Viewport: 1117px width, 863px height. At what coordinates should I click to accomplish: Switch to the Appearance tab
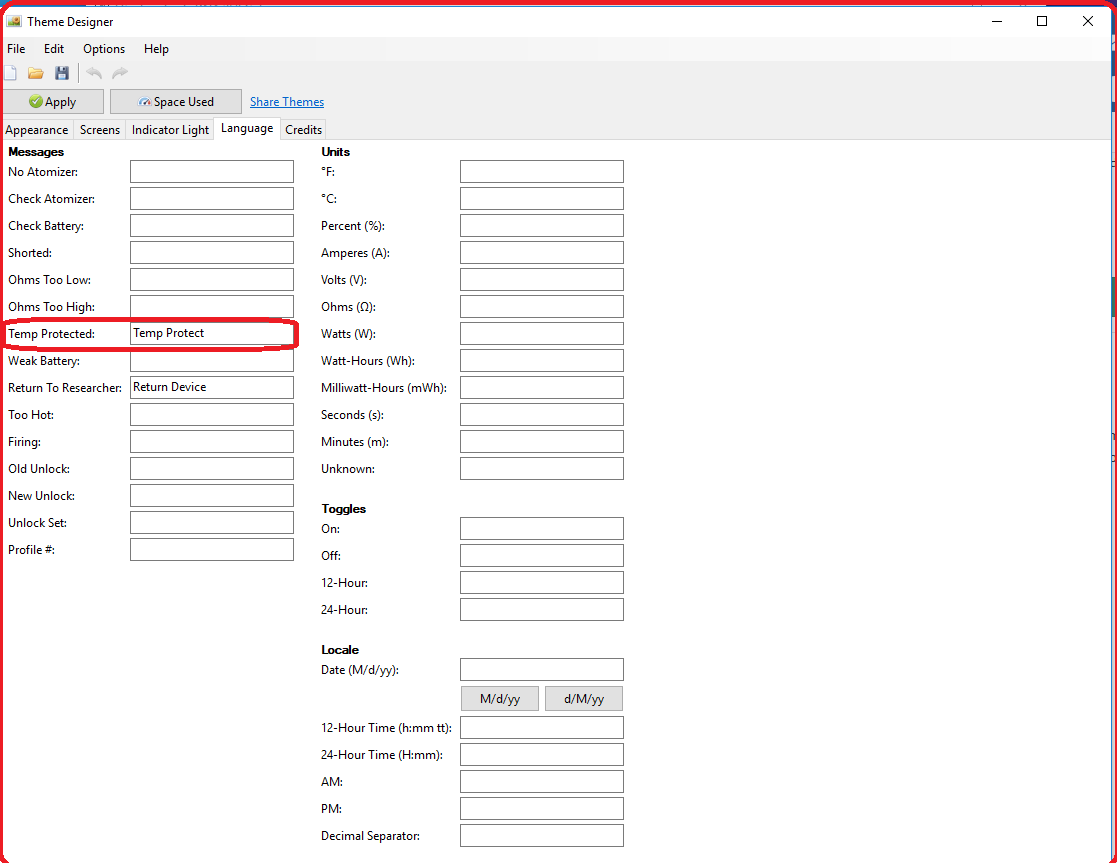[37, 130]
